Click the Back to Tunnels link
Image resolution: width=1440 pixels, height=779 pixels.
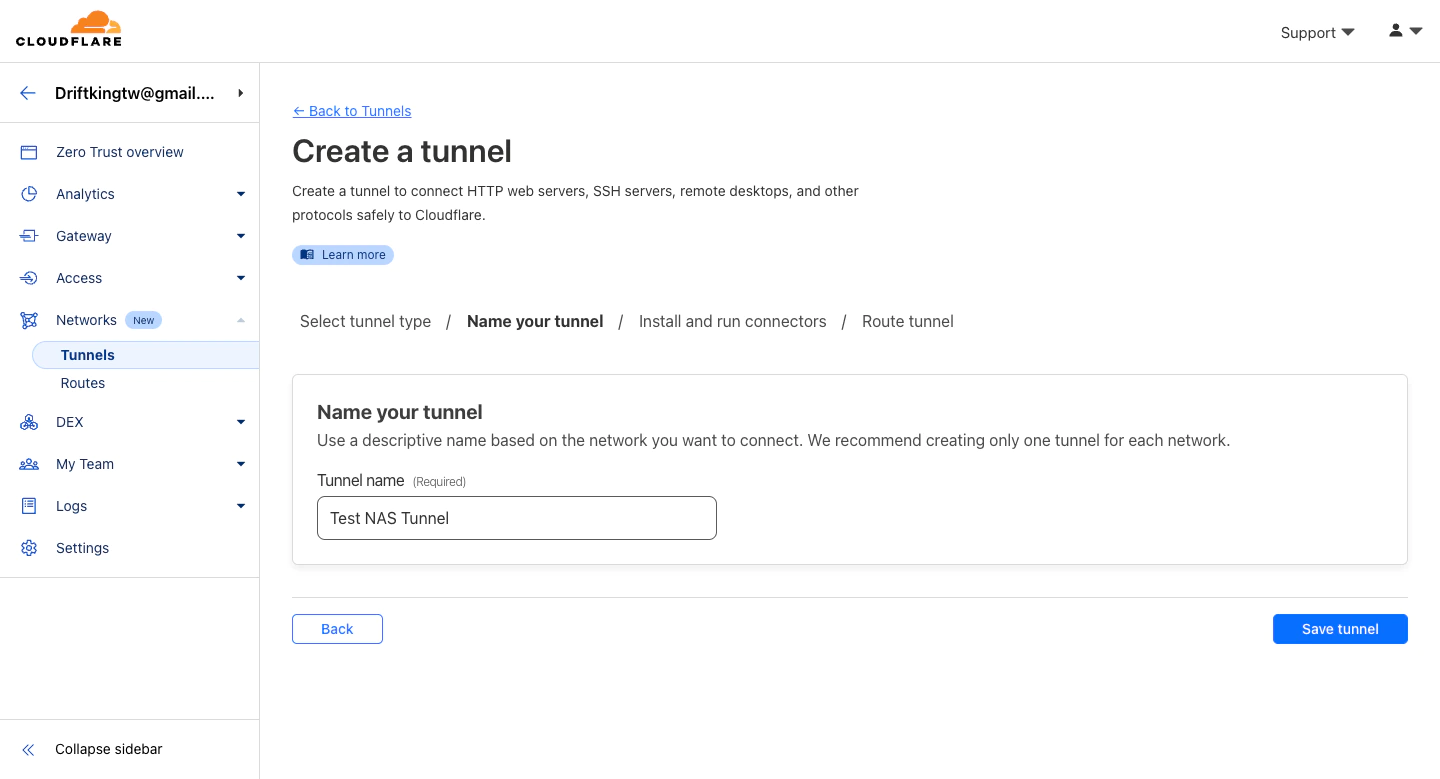point(352,111)
